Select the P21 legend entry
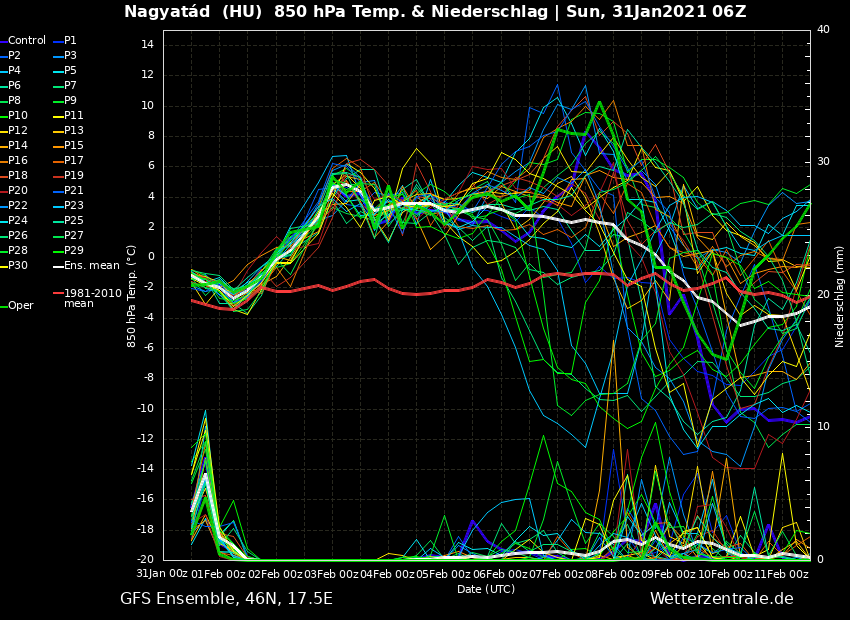850x620 pixels. (x=74, y=191)
